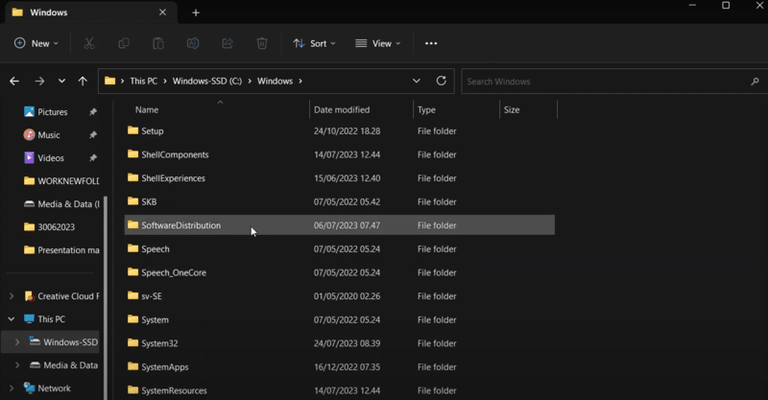This screenshot has height=400, width=768.
Task: Select Music in the sidebar
Action: [x=49, y=135]
